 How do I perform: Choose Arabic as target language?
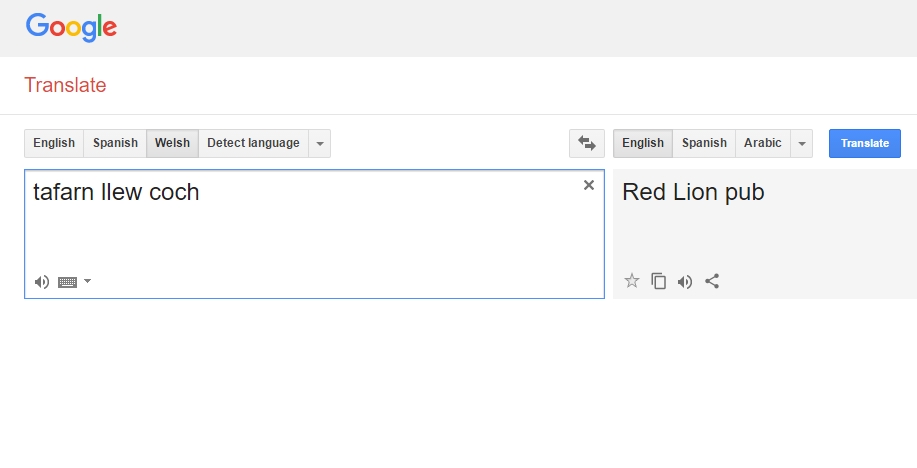pyautogui.click(x=762, y=143)
